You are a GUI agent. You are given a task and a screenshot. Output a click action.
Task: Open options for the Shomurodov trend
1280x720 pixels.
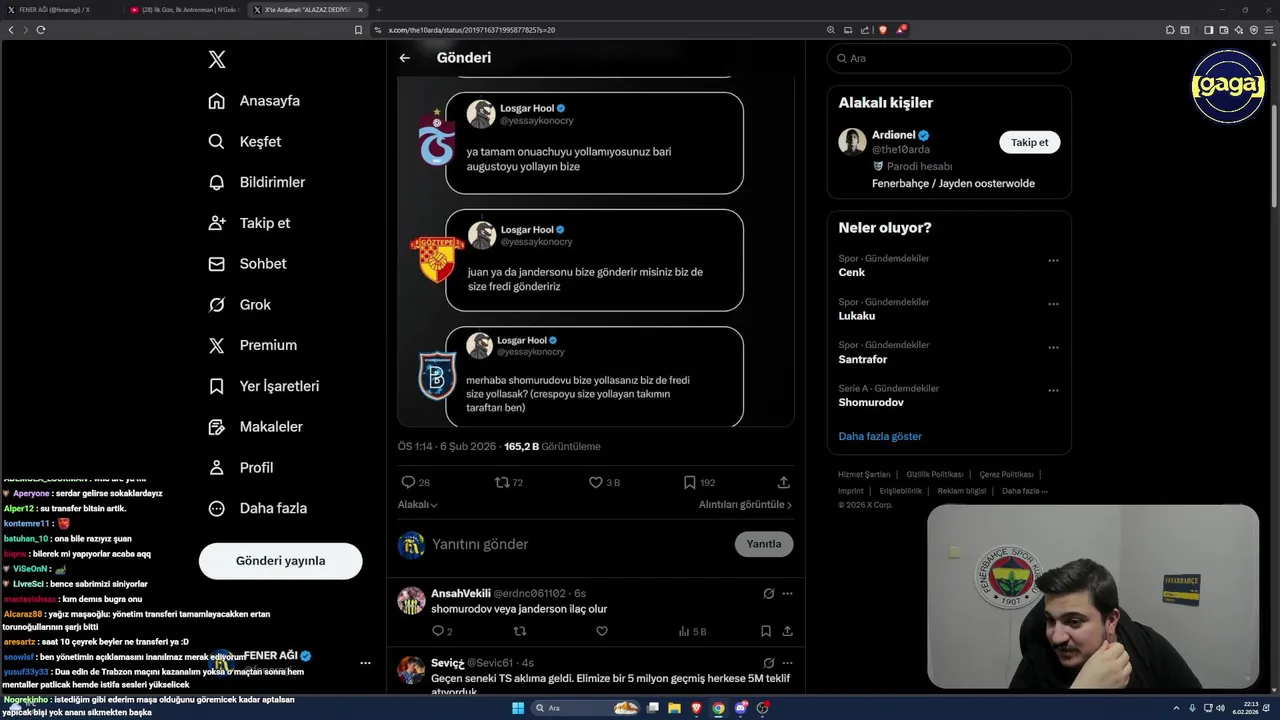tap(1053, 390)
